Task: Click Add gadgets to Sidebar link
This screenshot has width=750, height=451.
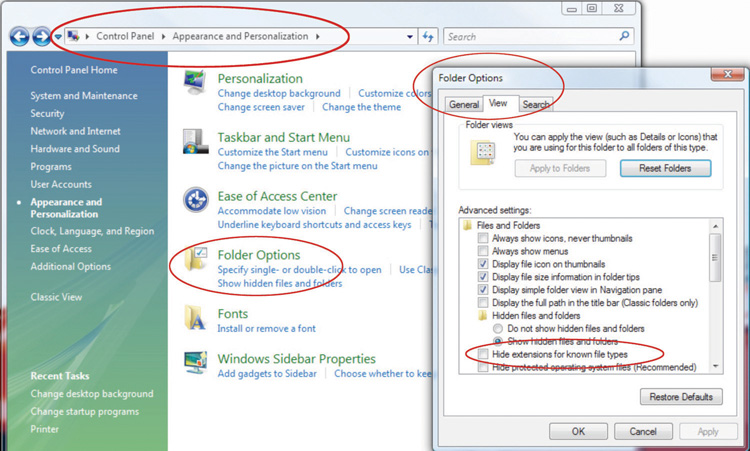Action: click(x=267, y=374)
